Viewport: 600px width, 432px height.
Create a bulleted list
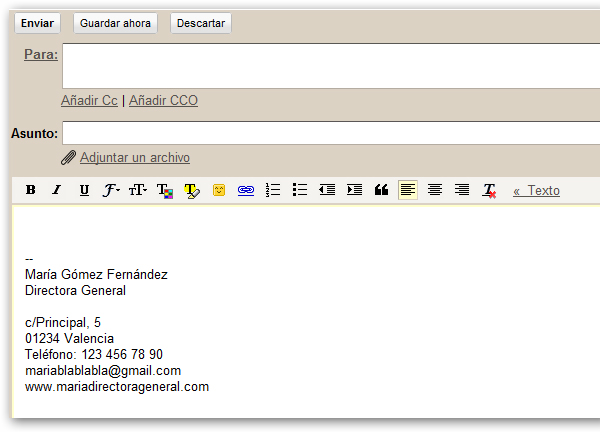[300, 190]
